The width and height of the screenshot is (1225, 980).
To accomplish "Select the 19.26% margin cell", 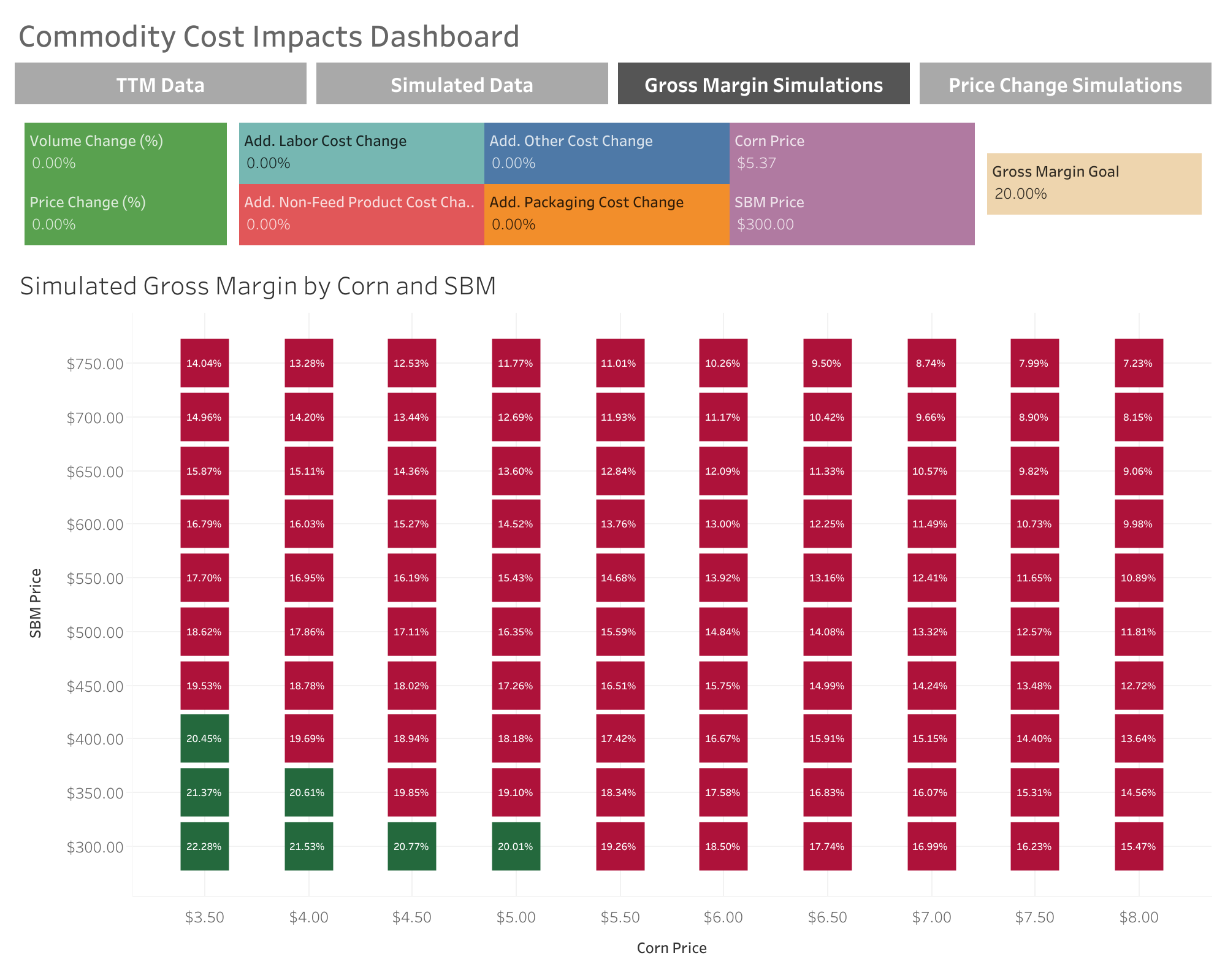I will (620, 846).
